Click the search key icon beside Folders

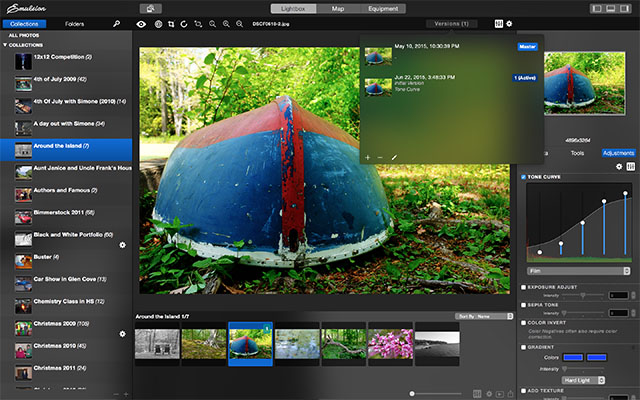tap(116, 24)
